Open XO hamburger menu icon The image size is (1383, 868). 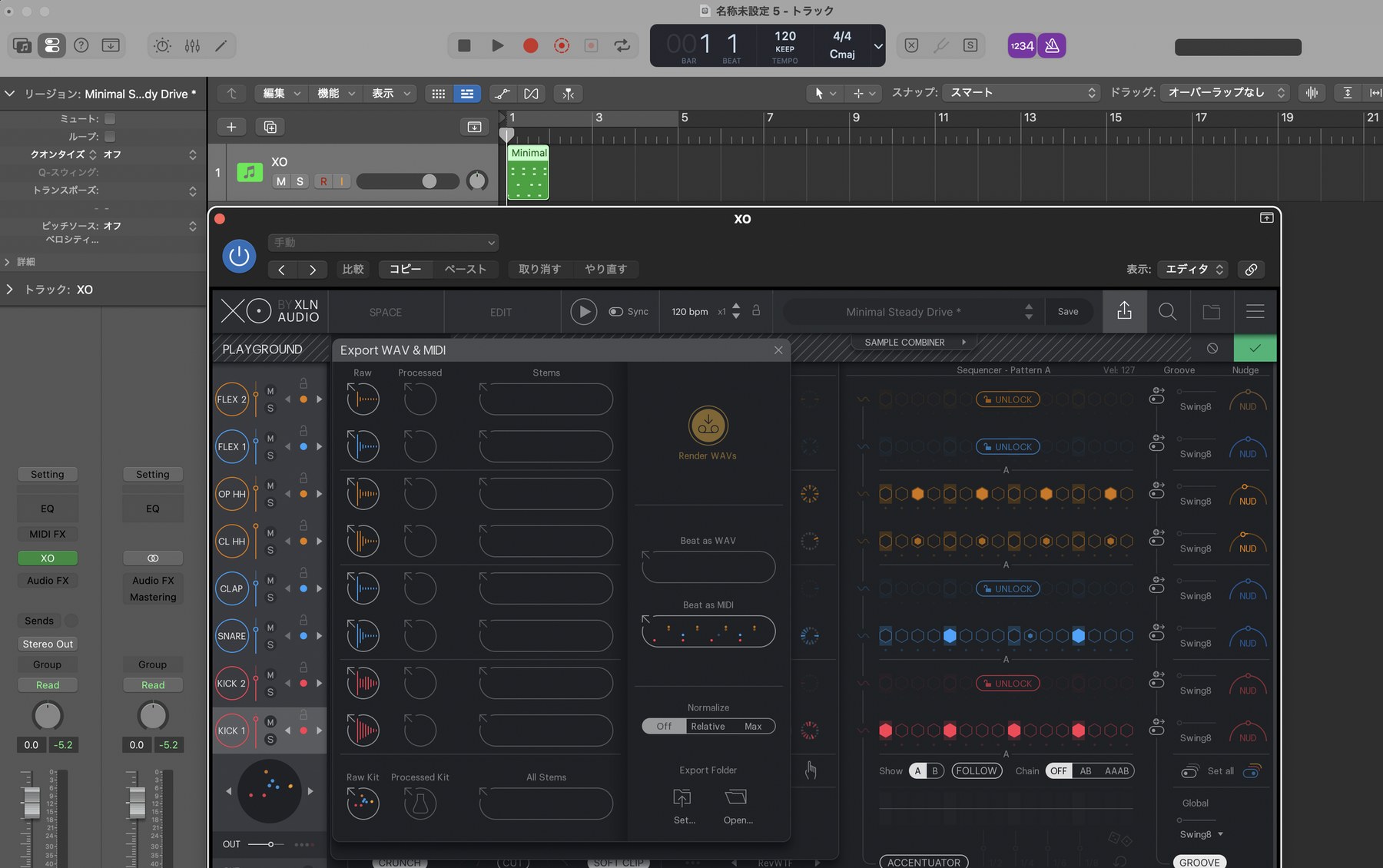(1255, 311)
